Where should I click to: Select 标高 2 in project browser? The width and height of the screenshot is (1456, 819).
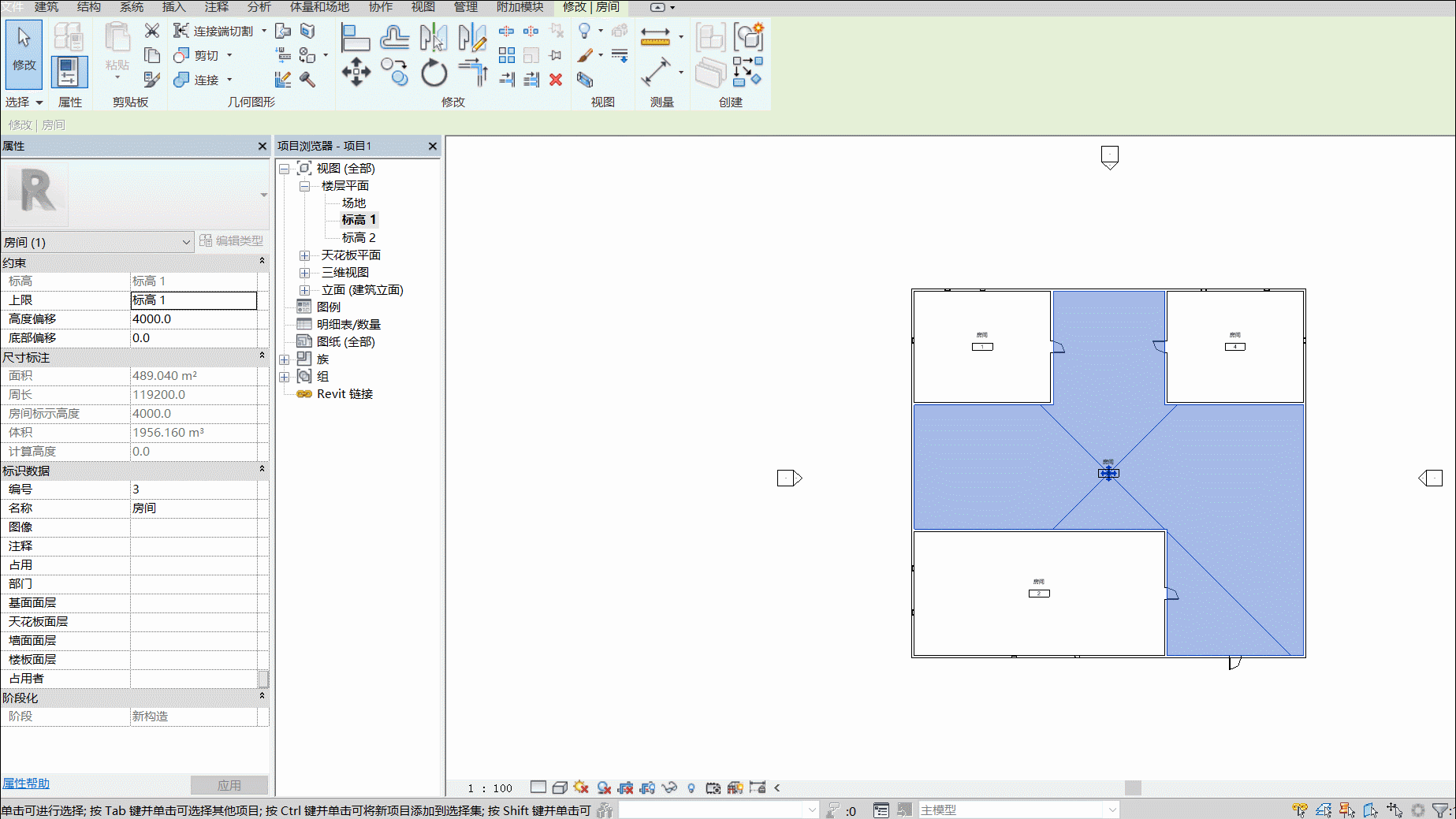click(x=359, y=238)
